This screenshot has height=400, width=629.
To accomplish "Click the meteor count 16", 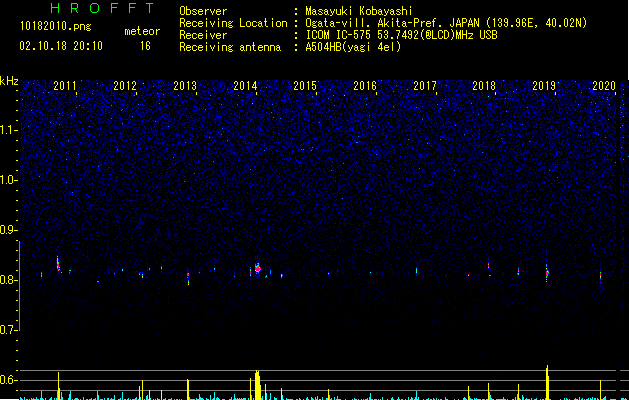I will coord(145,46).
